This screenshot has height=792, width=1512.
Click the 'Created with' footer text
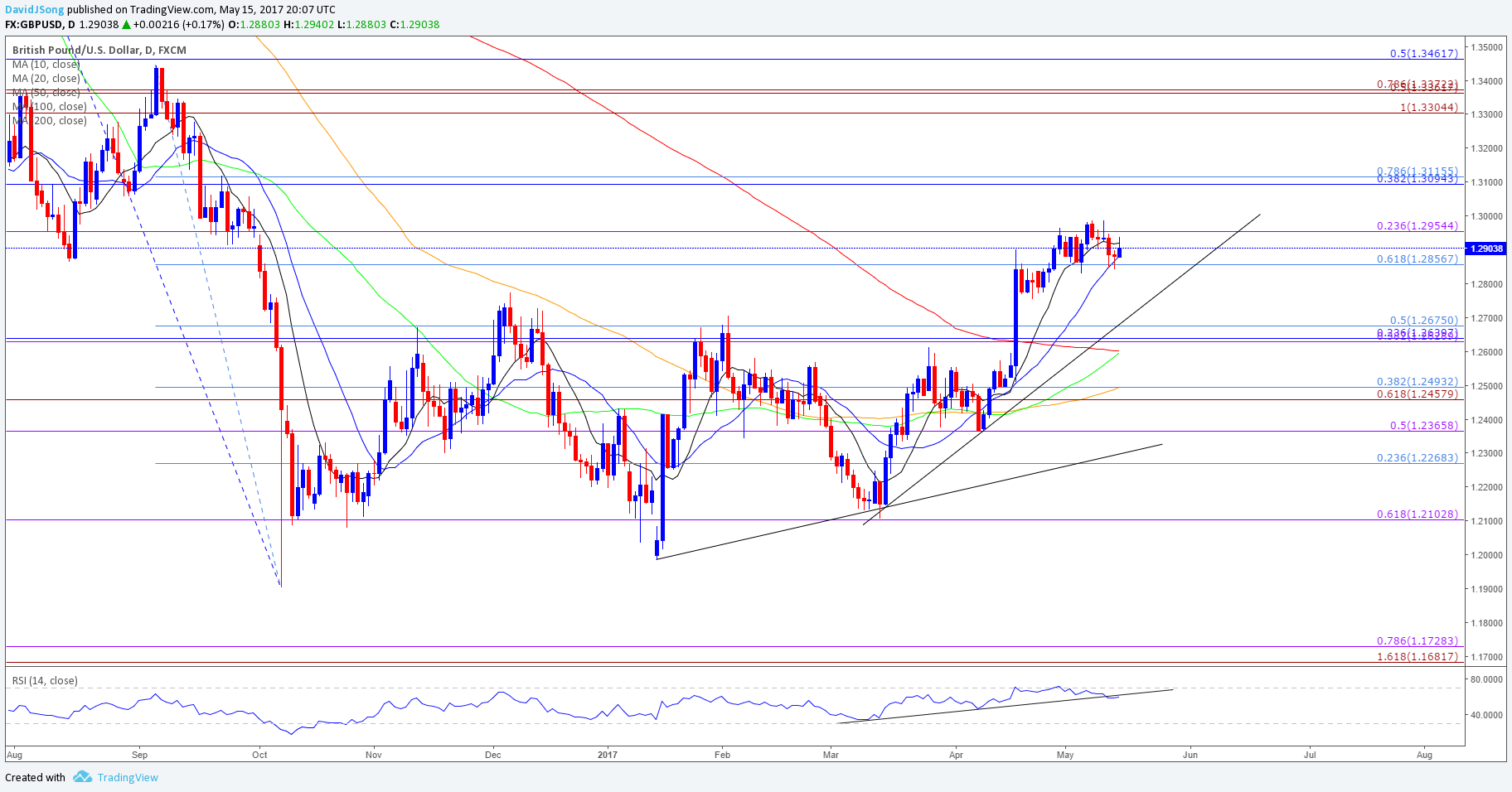tap(35, 777)
